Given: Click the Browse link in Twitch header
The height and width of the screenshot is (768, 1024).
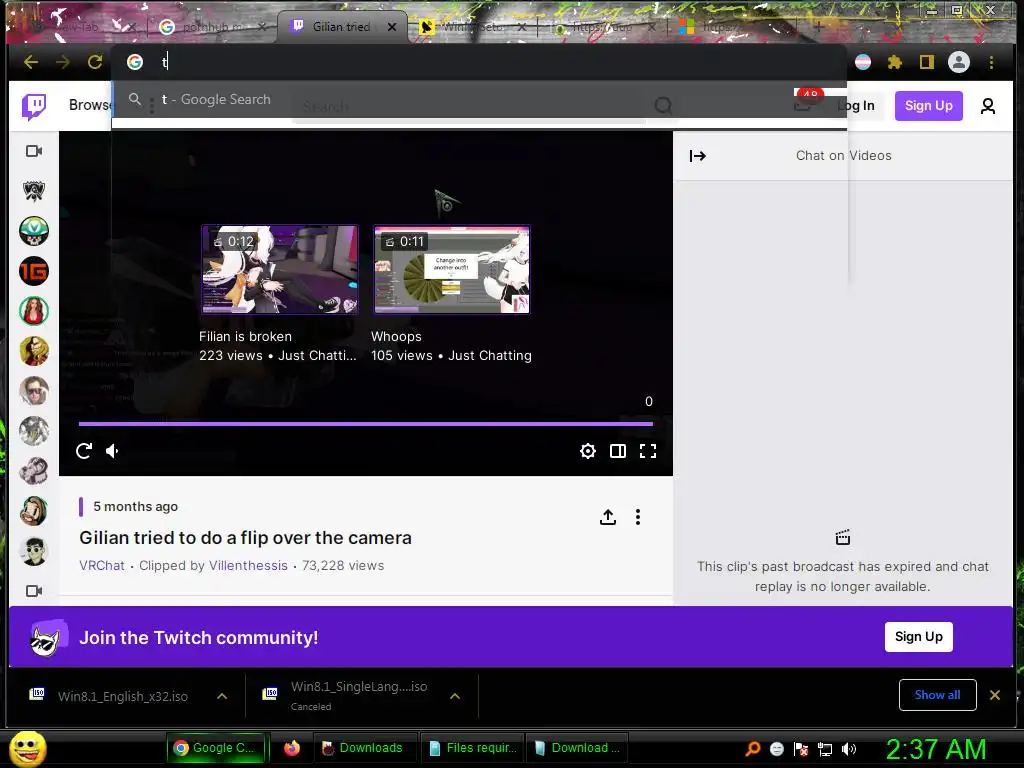Looking at the screenshot, I should [89, 105].
